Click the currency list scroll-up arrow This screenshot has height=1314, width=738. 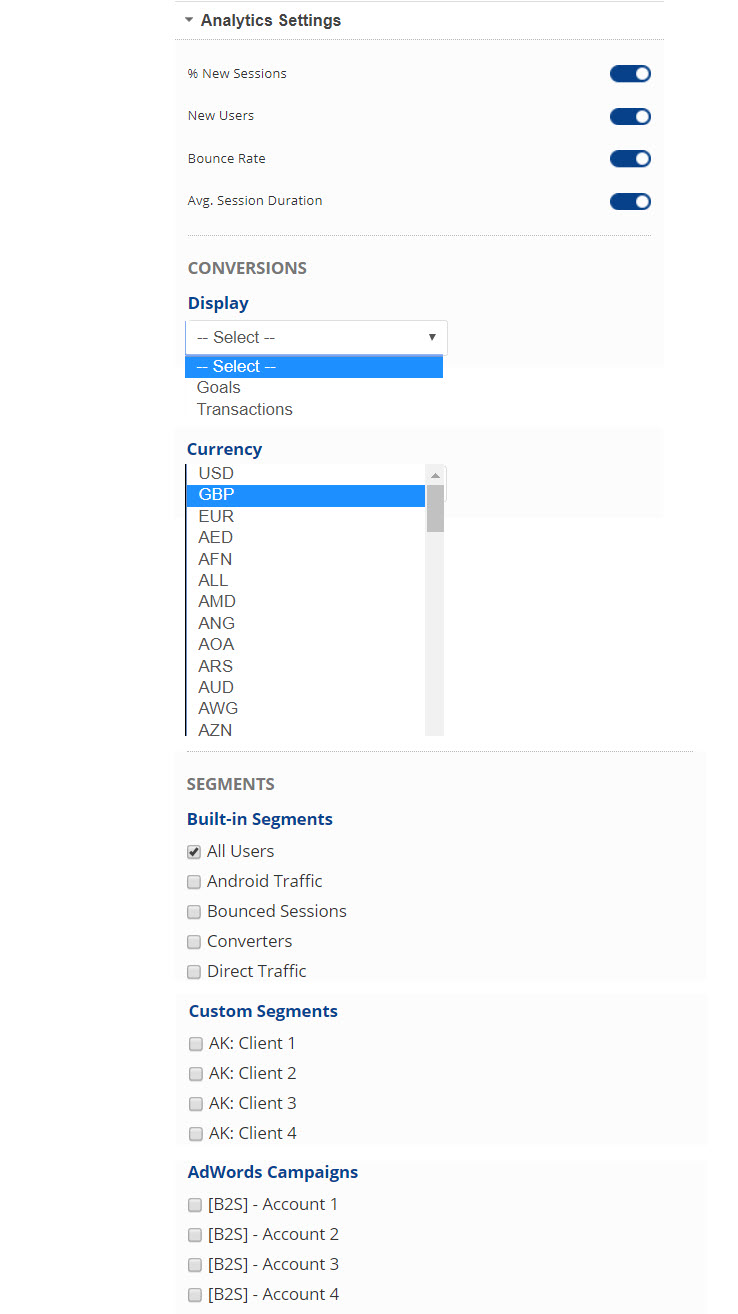pos(435,475)
